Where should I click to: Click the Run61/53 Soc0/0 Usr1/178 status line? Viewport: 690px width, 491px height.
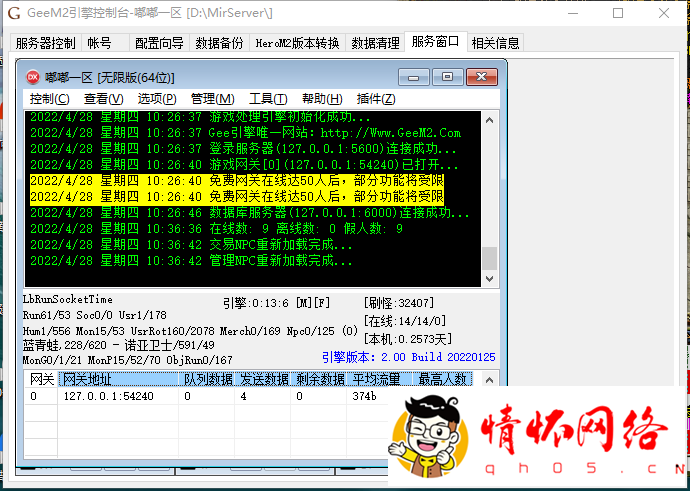pos(95,315)
